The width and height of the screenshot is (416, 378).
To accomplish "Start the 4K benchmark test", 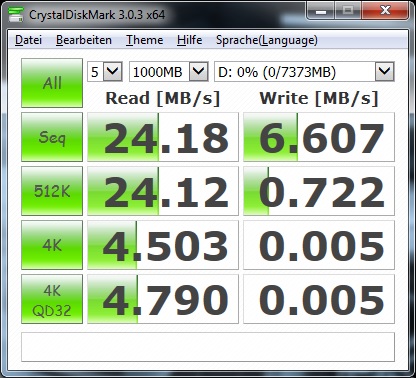I will coord(52,245).
